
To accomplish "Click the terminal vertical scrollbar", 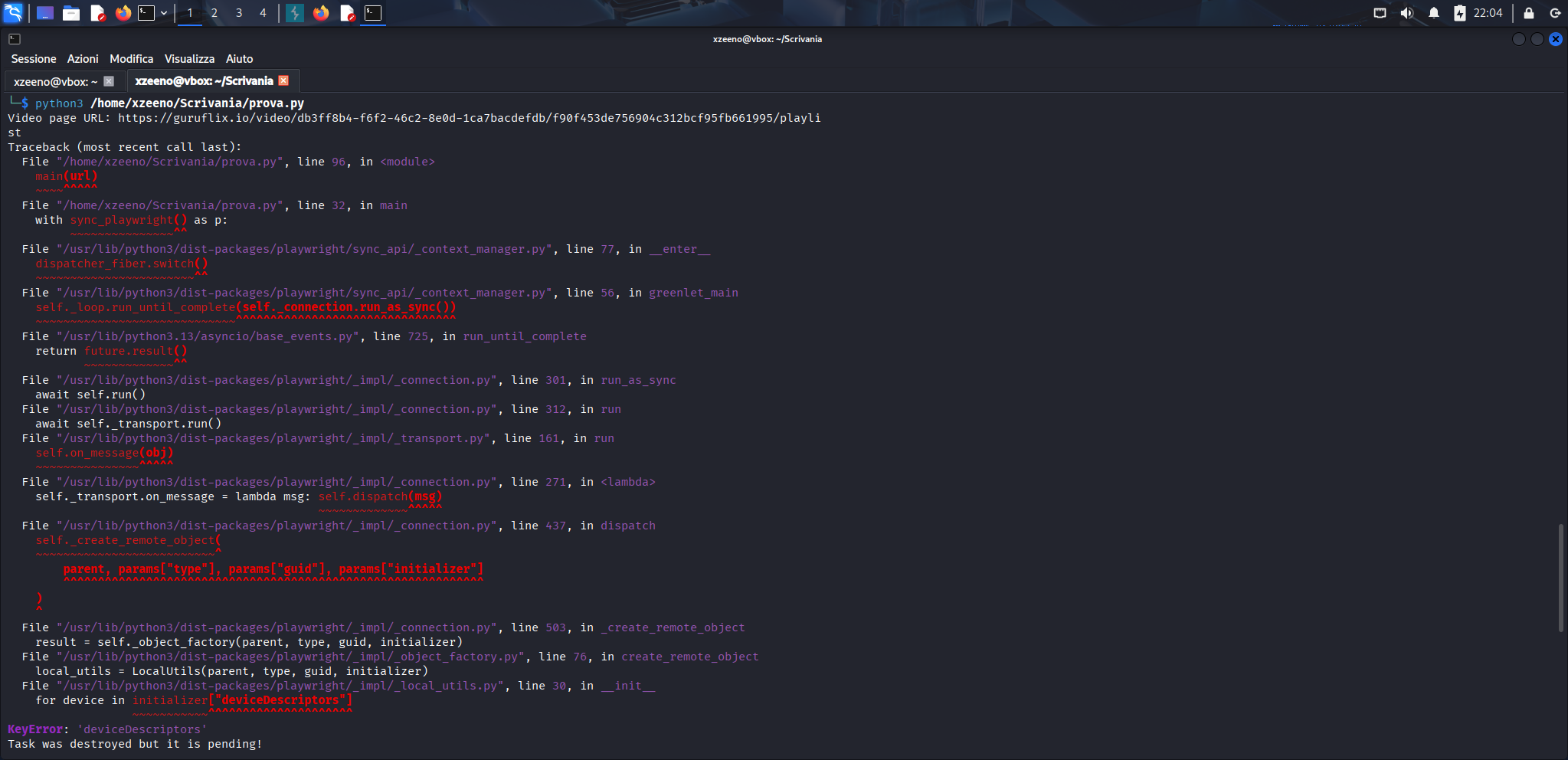I will (1561, 578).
